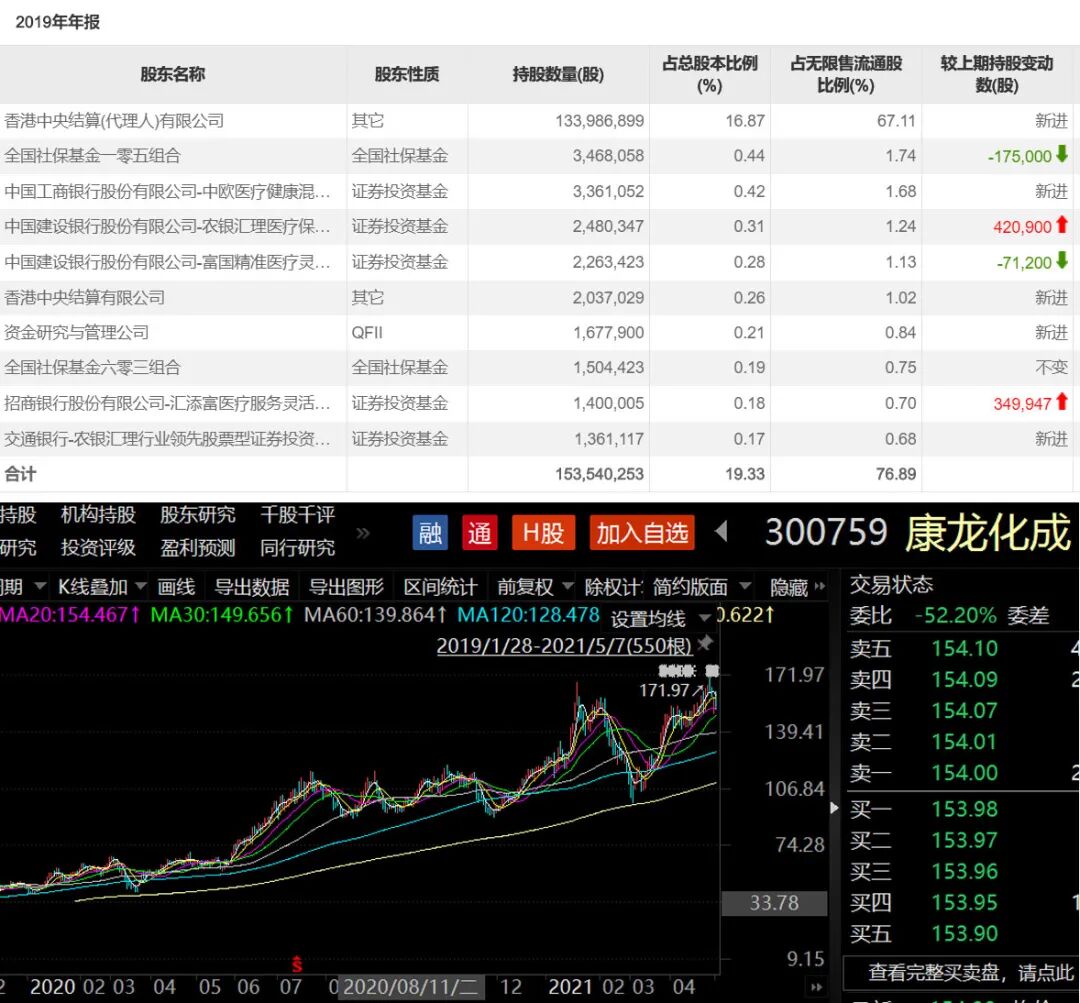Open the 盈利预测 menu item

pyautogui.click(x=198, y=548)
